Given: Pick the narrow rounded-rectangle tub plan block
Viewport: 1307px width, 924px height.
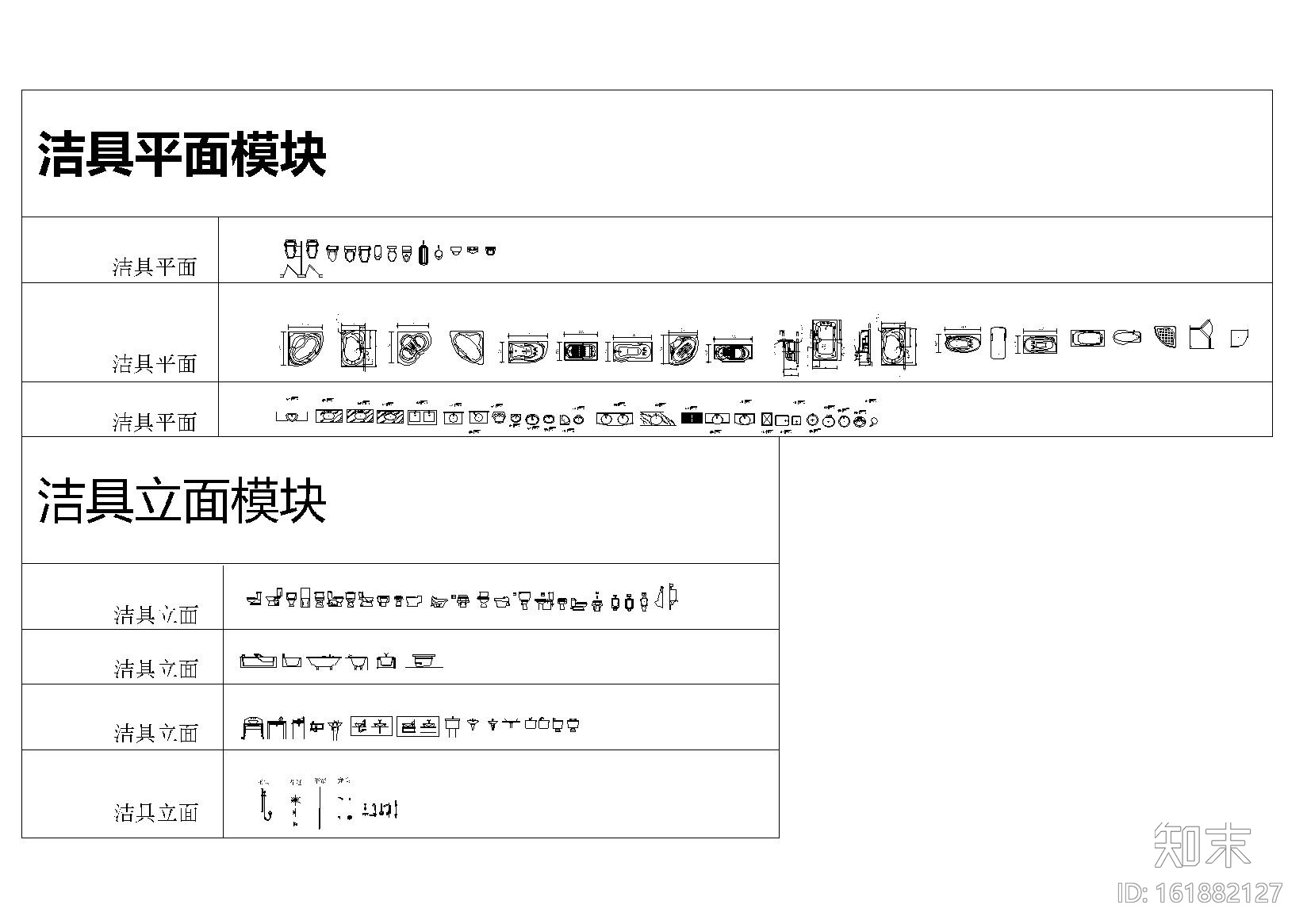Looking at the screenshot, I should click(998, 343).
